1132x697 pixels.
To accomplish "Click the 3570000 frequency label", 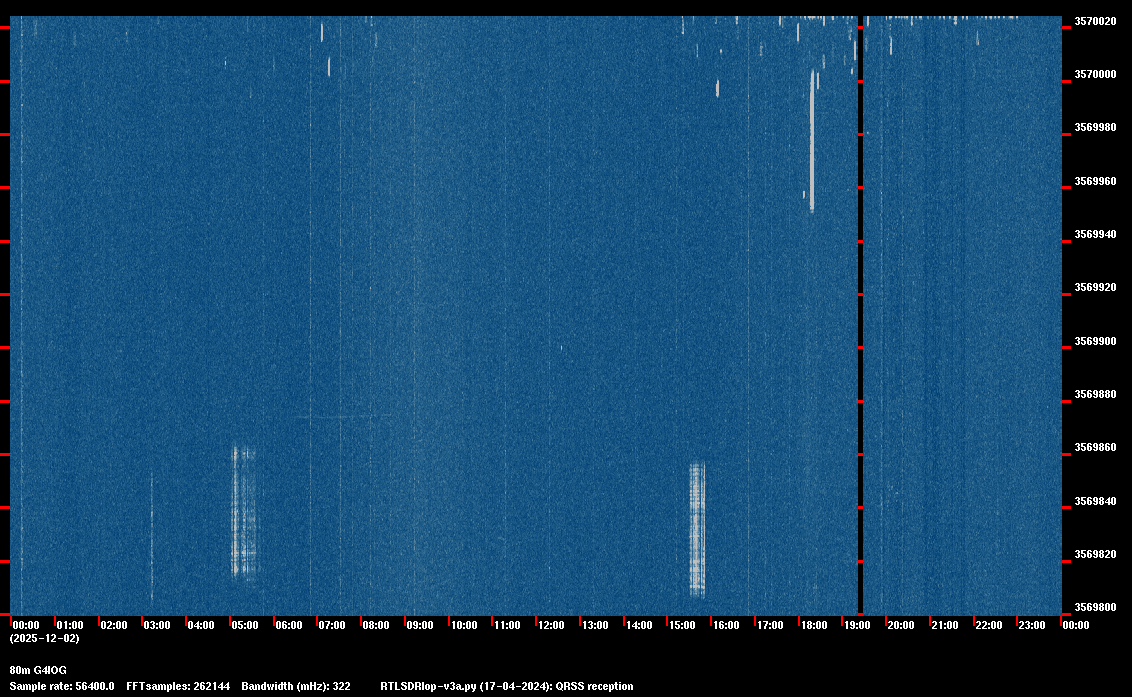I will click(x=1095, y=74).
